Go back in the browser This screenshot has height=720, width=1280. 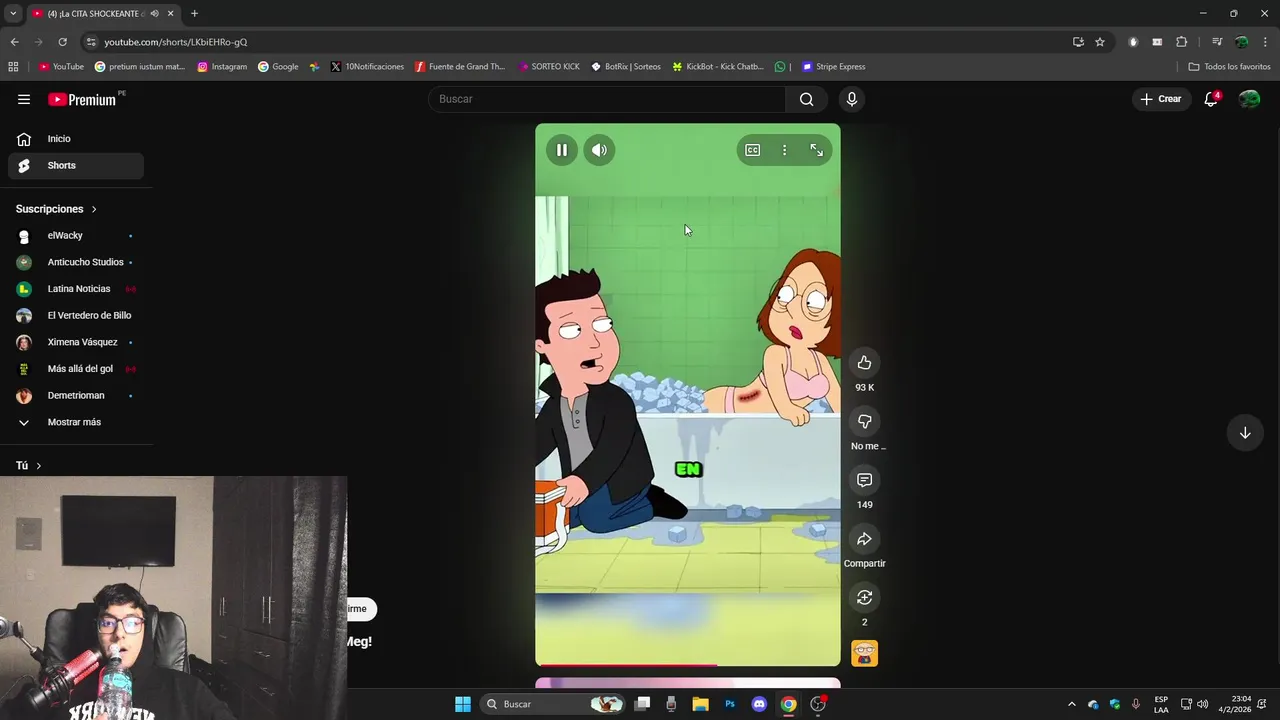coord(15,42)
